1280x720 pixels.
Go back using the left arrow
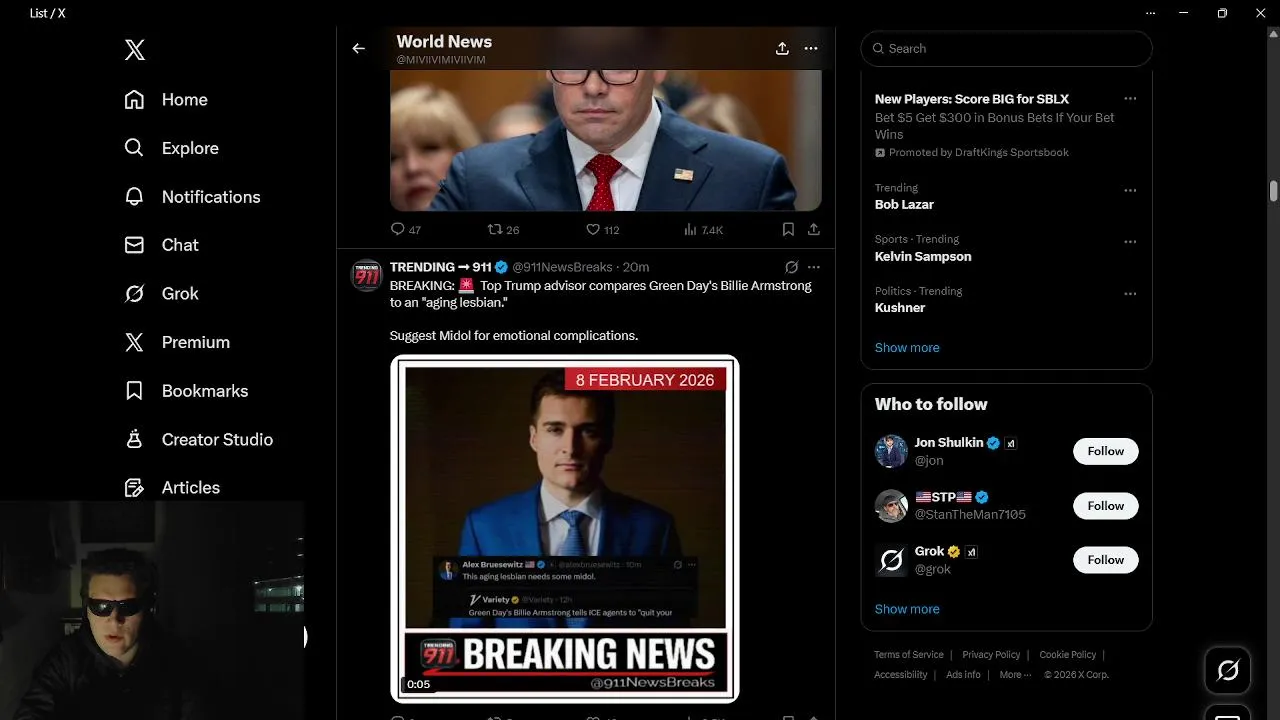click(x=358, y=48)
